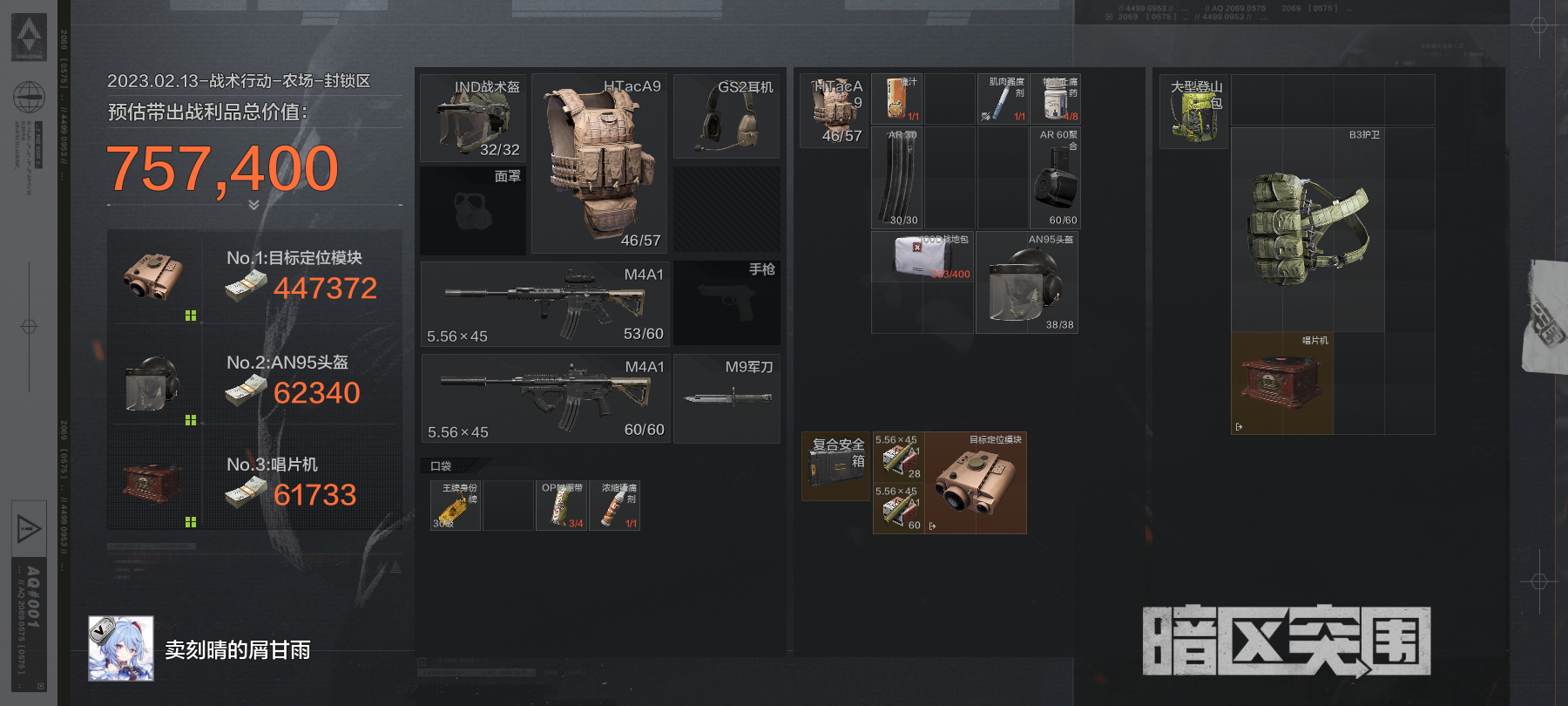
Task: Click the total value 757,400
Action: (x=222, y=169)
